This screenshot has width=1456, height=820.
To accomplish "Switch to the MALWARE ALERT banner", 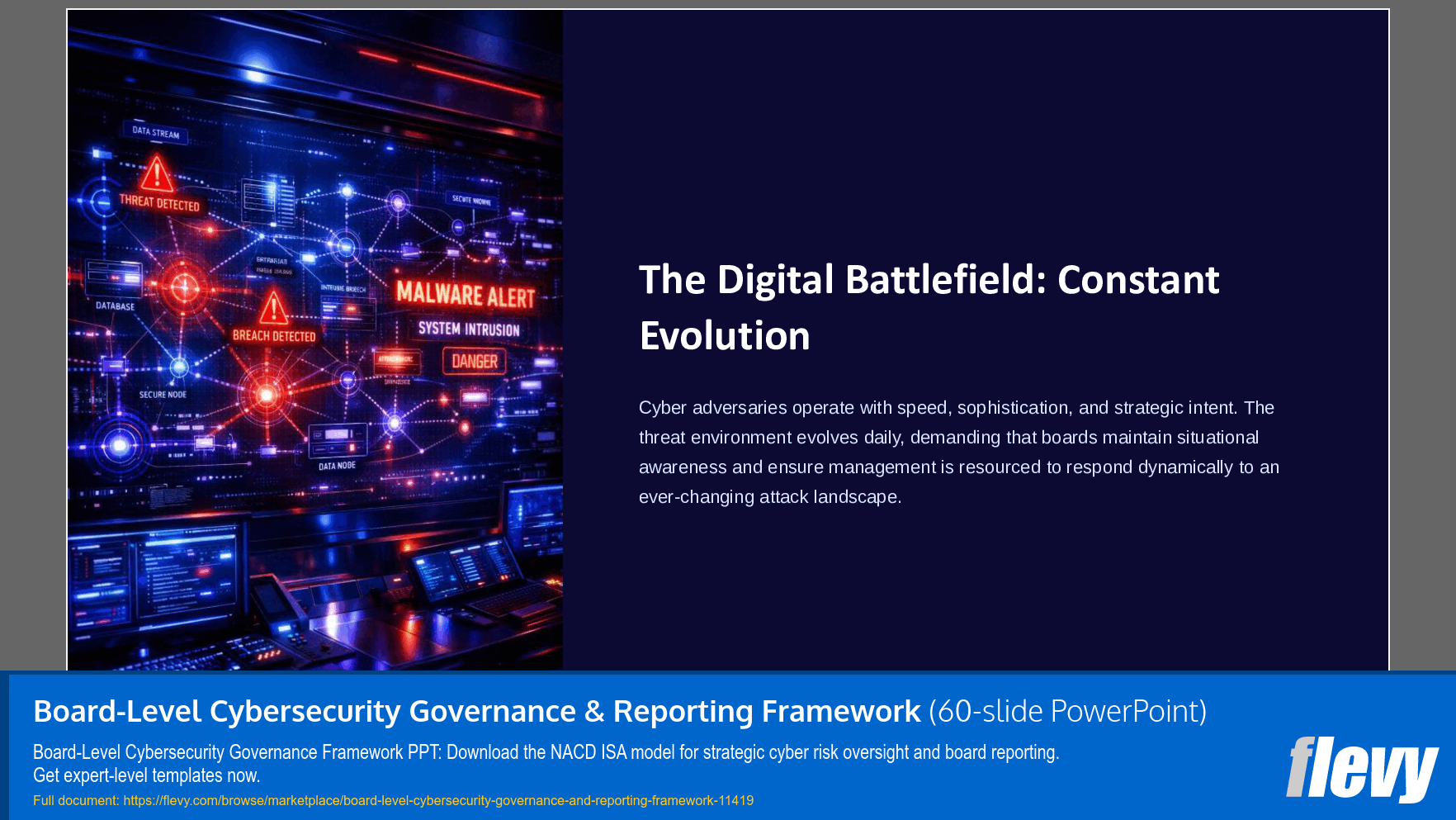I will 467,294.
